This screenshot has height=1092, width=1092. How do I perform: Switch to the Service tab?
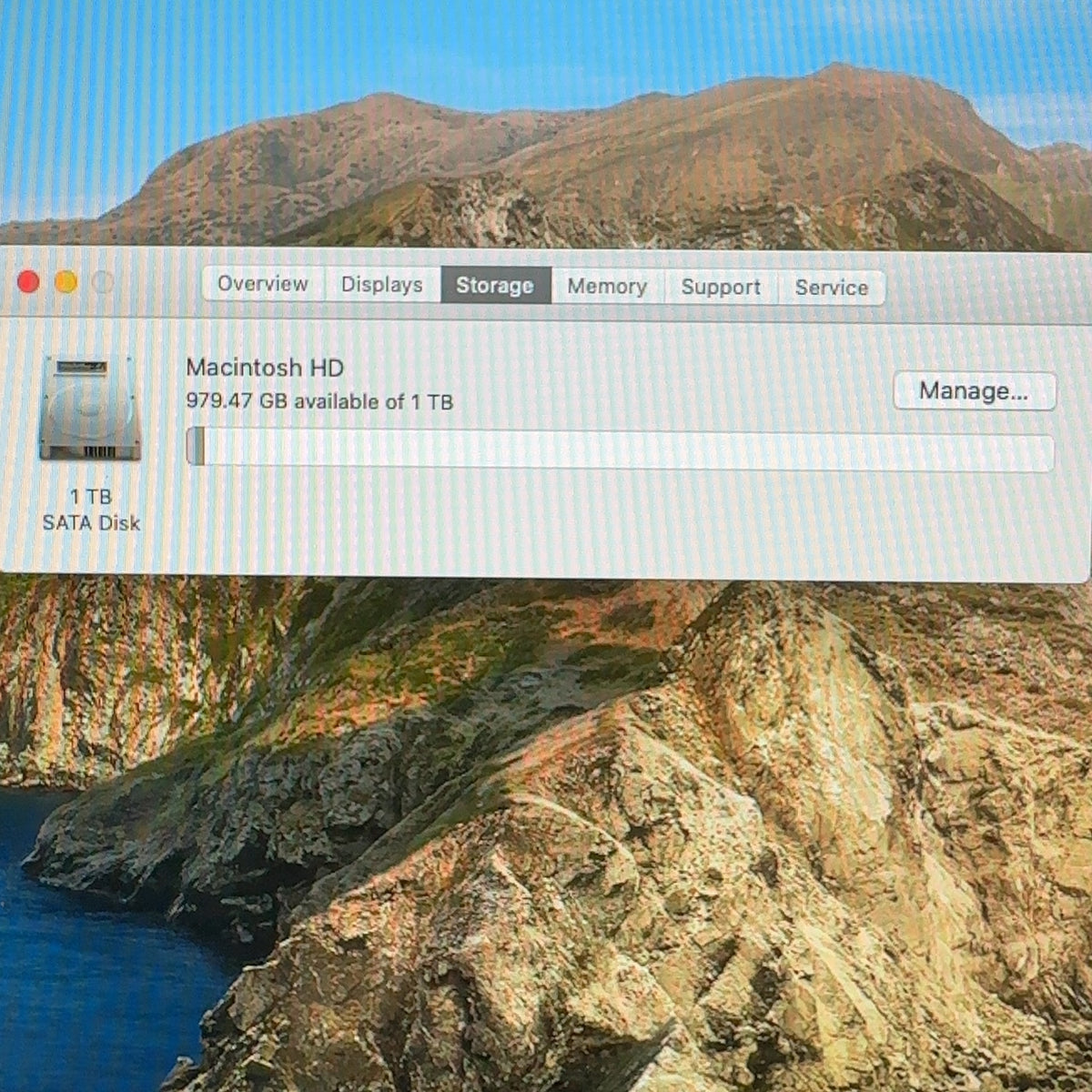(832, 288)
